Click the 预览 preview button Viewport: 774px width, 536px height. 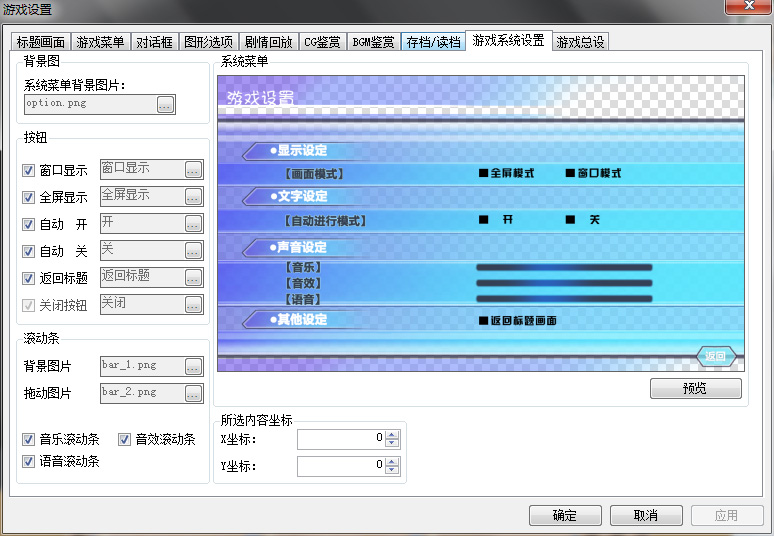point(696,388)
